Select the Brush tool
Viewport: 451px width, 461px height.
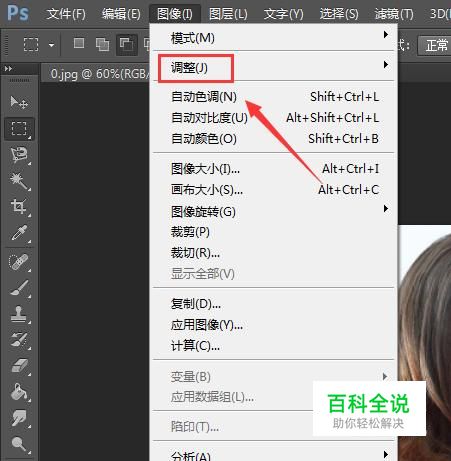19,288
